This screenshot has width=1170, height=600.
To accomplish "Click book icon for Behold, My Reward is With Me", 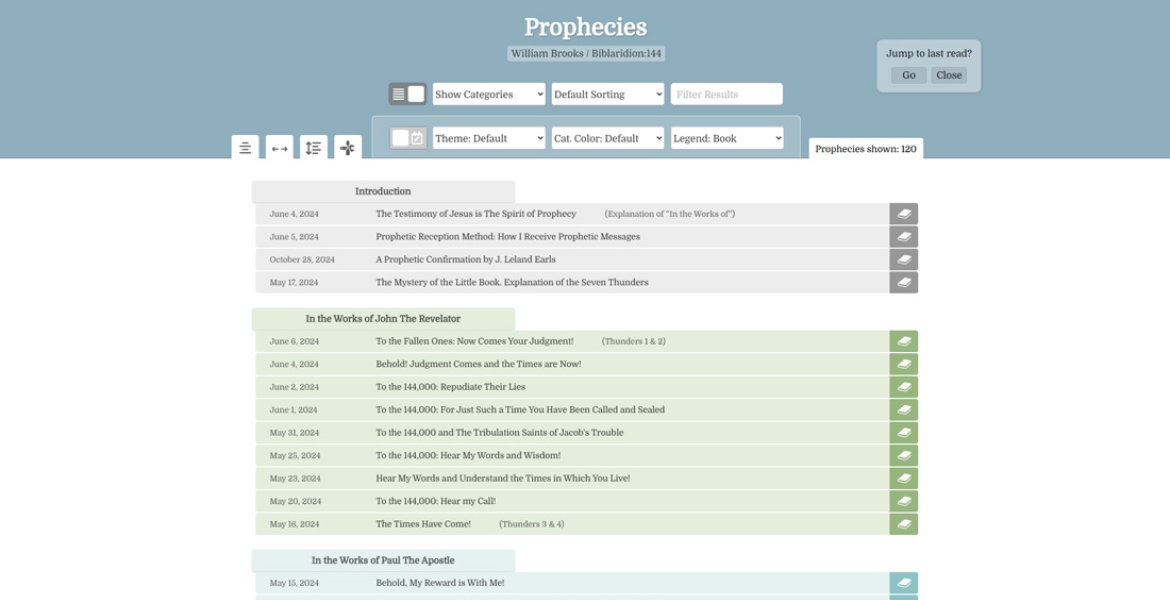I will (903, 583).
